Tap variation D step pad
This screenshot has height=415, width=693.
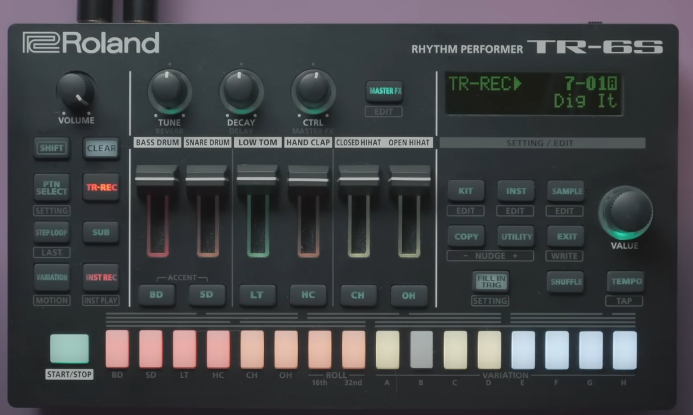(489, 350)
